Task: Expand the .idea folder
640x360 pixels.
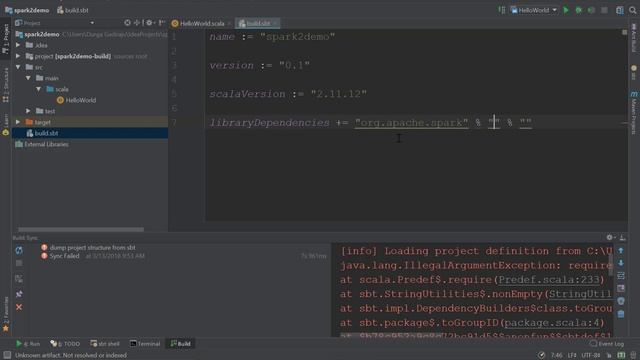Action: (x=18, y=45)
